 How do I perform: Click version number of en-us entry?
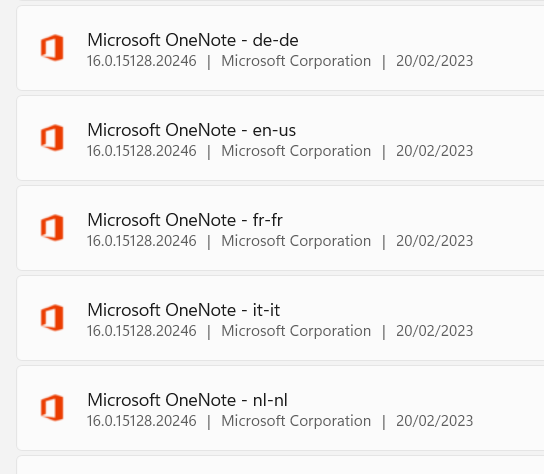[x=142, y=151]
